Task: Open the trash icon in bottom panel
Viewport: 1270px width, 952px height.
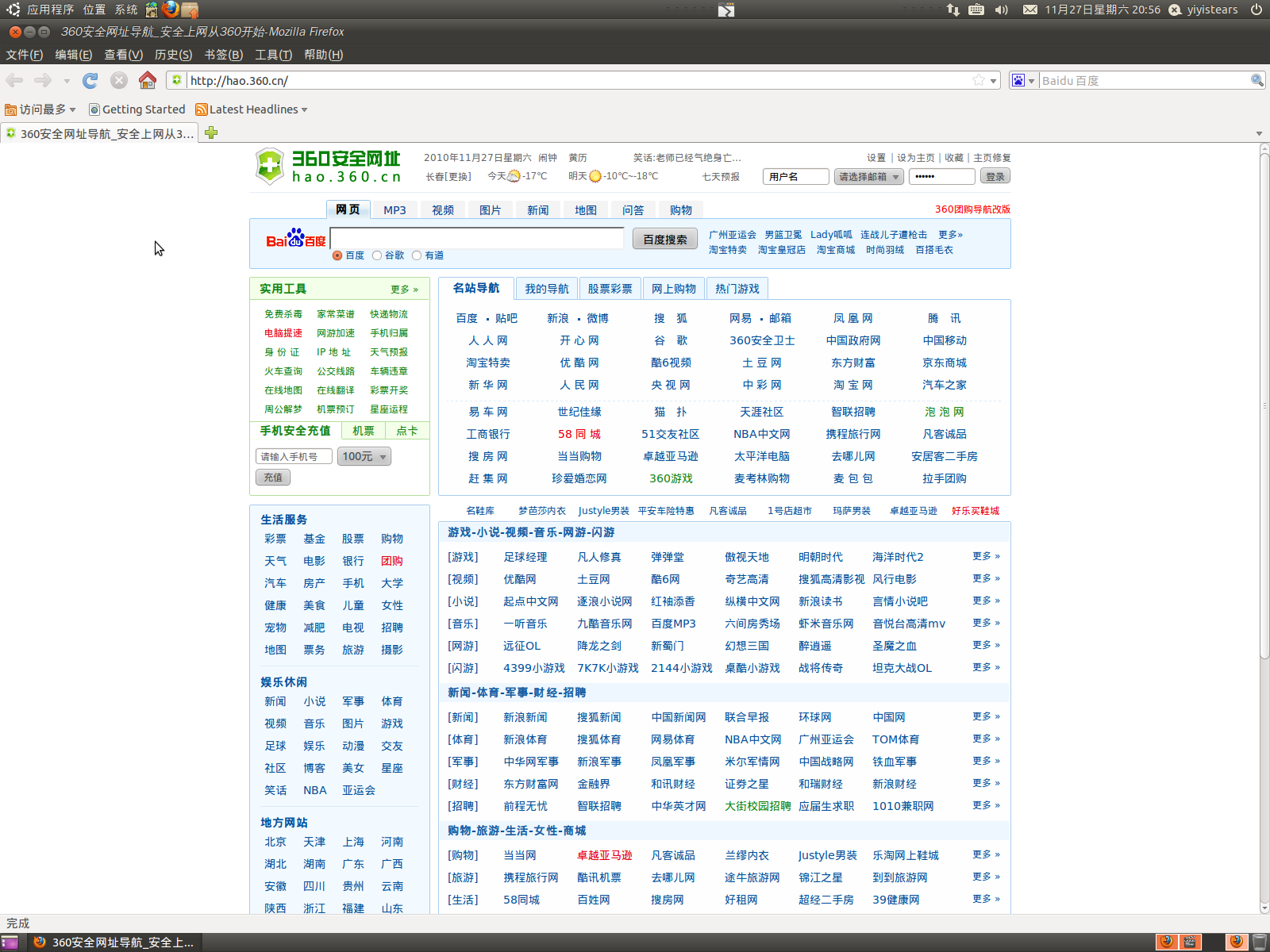Action: (1259, 942)
